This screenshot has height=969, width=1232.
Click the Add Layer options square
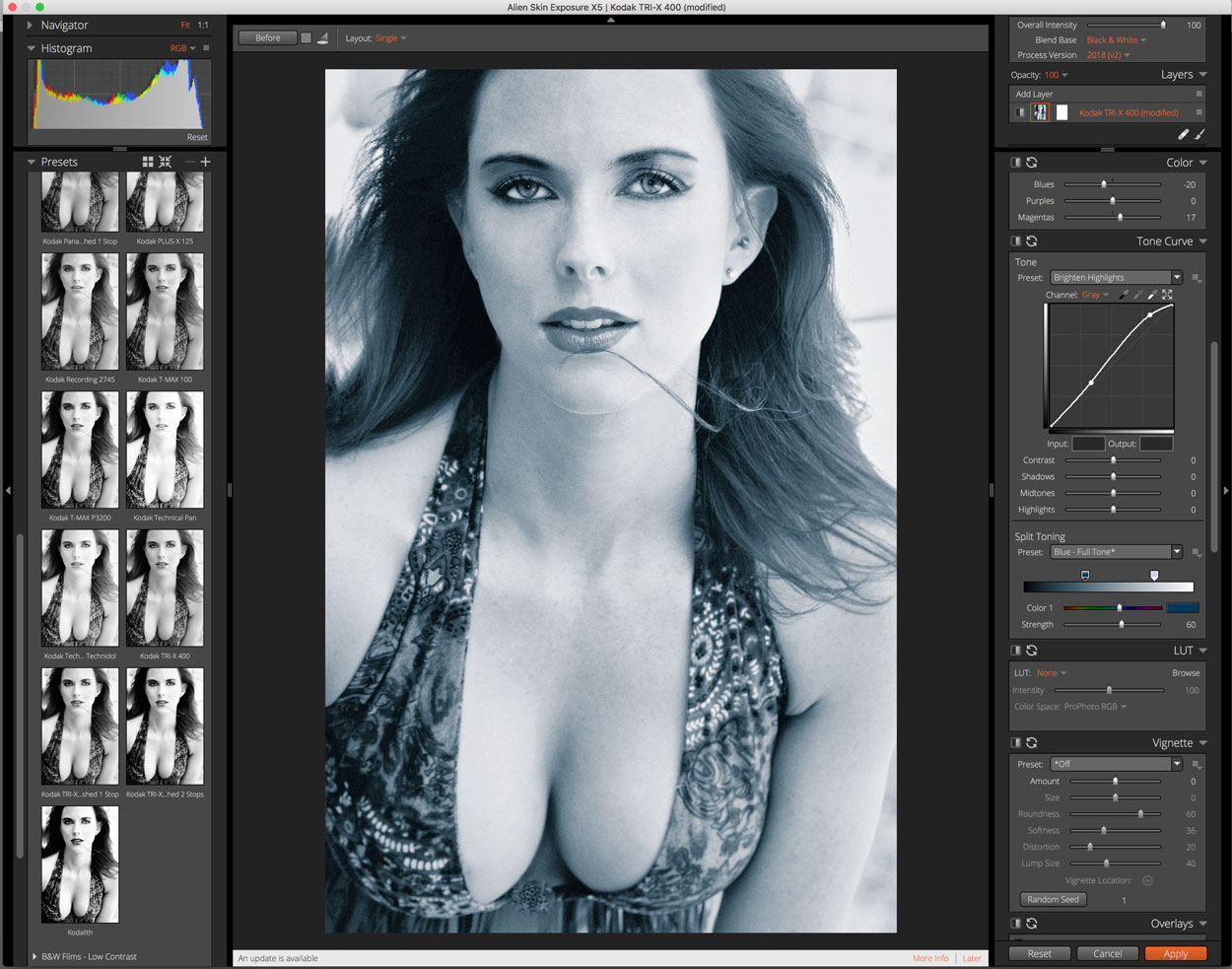(1199, 94)
